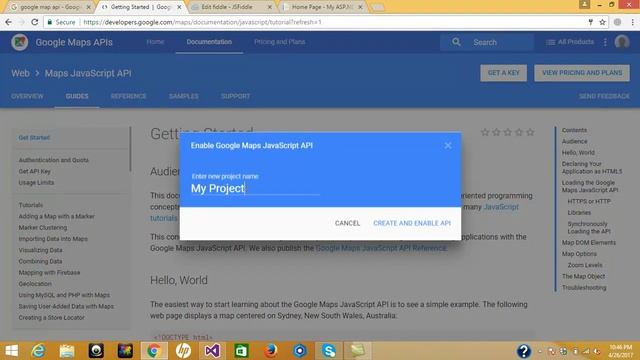The width and height of the screenshot is (640, 360).
Task: Open Visual Studio from taskbar
Action: 212,351
